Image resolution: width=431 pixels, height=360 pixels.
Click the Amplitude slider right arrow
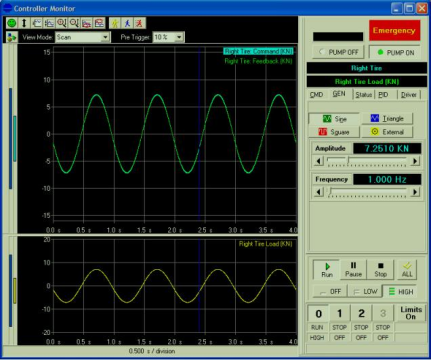coord(415,161)
